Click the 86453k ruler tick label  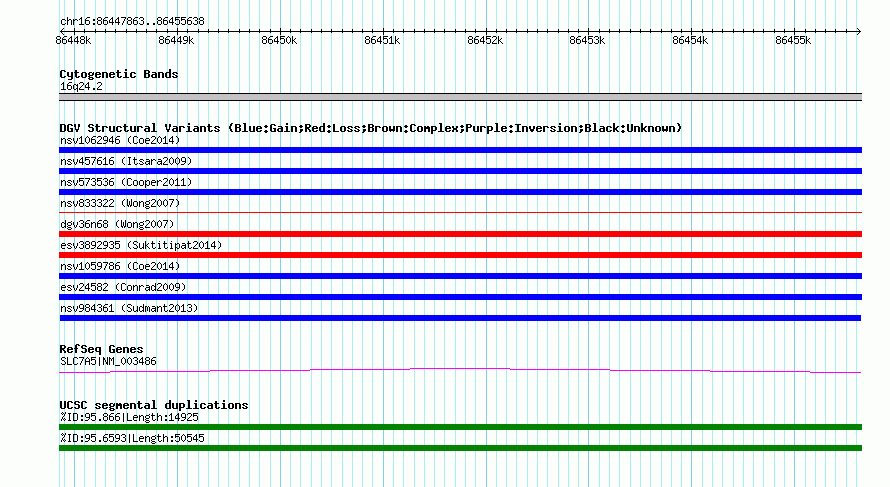point(587,40)
